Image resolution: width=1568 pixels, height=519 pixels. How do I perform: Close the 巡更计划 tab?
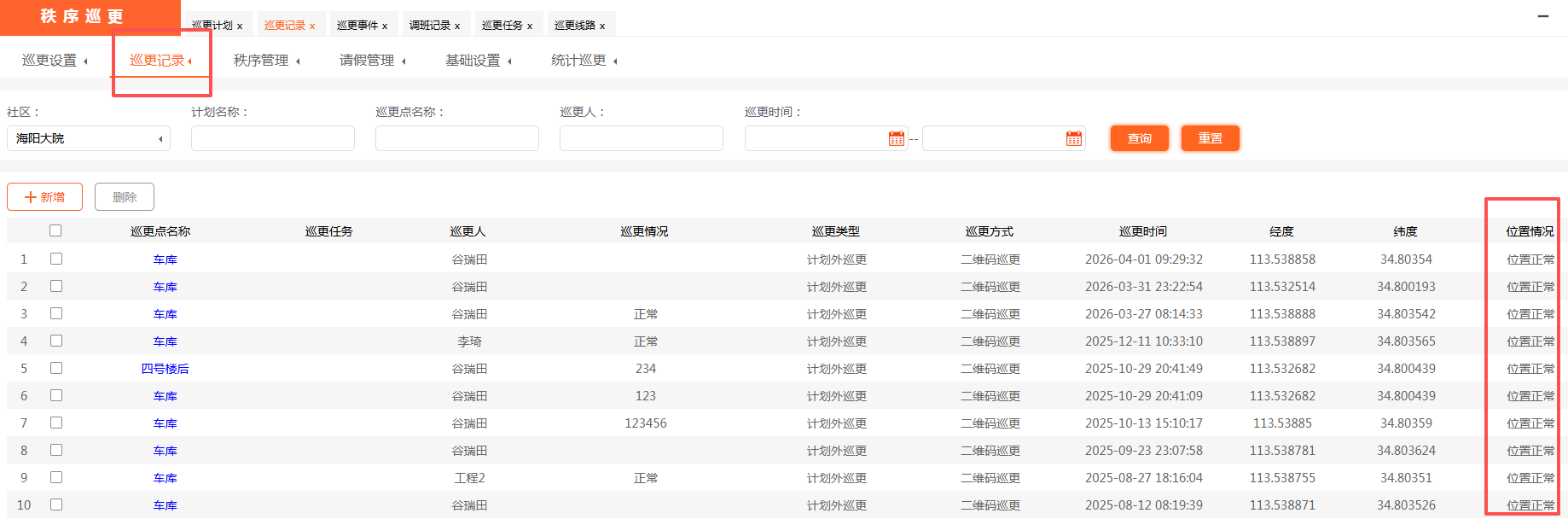[x=240, y=26]
